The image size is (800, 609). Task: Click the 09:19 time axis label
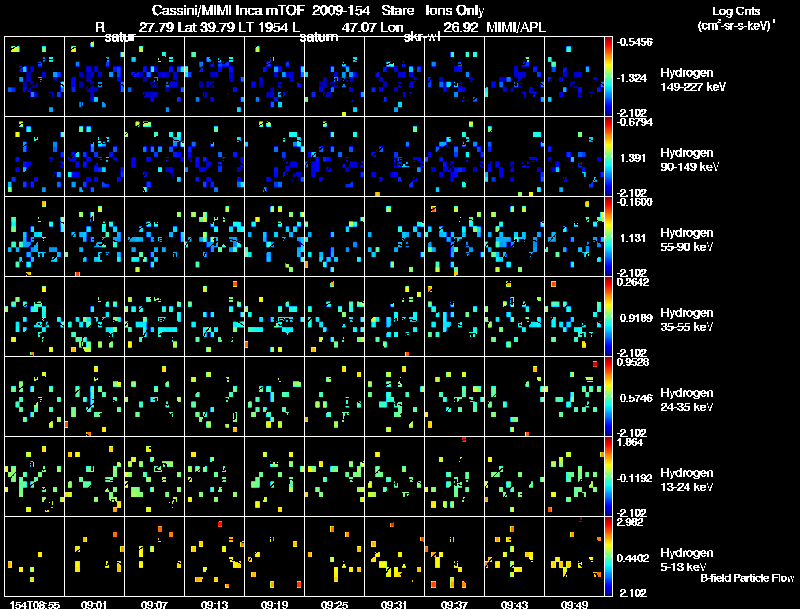274,604
